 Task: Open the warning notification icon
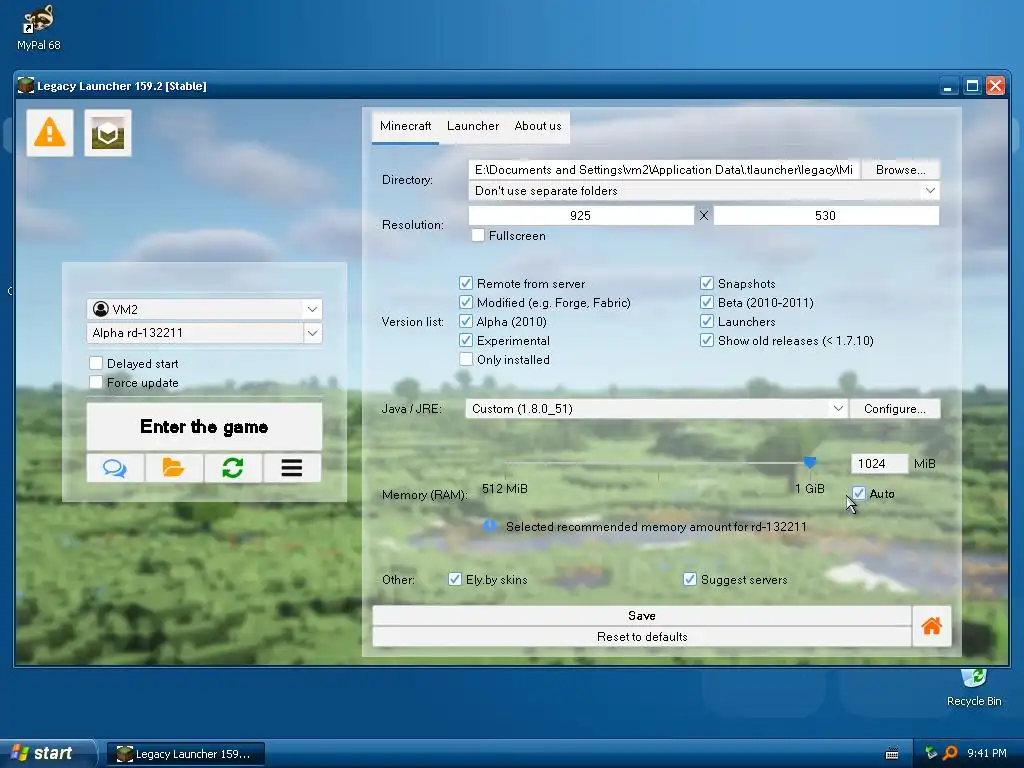50,133
